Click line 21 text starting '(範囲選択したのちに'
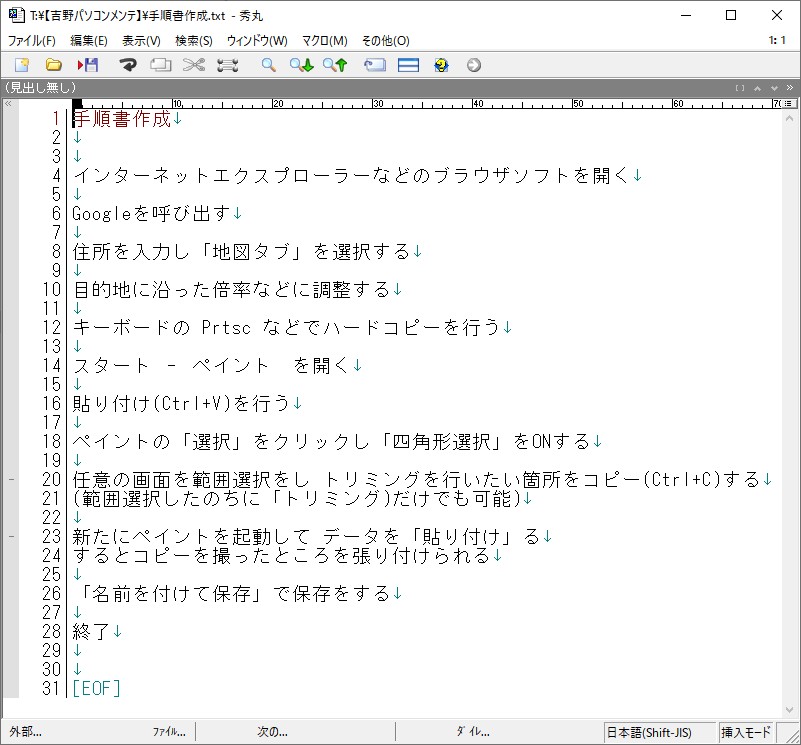Viewport: 801px width, 745px height. (297, 498)
